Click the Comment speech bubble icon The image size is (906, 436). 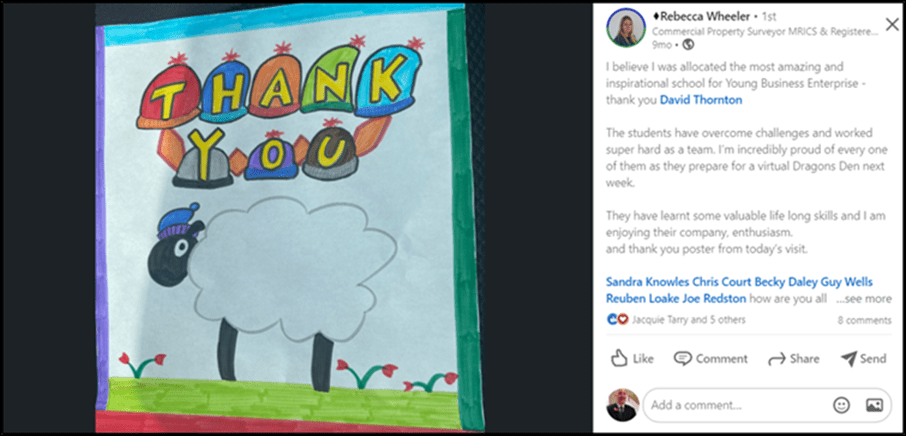point(682,358)
